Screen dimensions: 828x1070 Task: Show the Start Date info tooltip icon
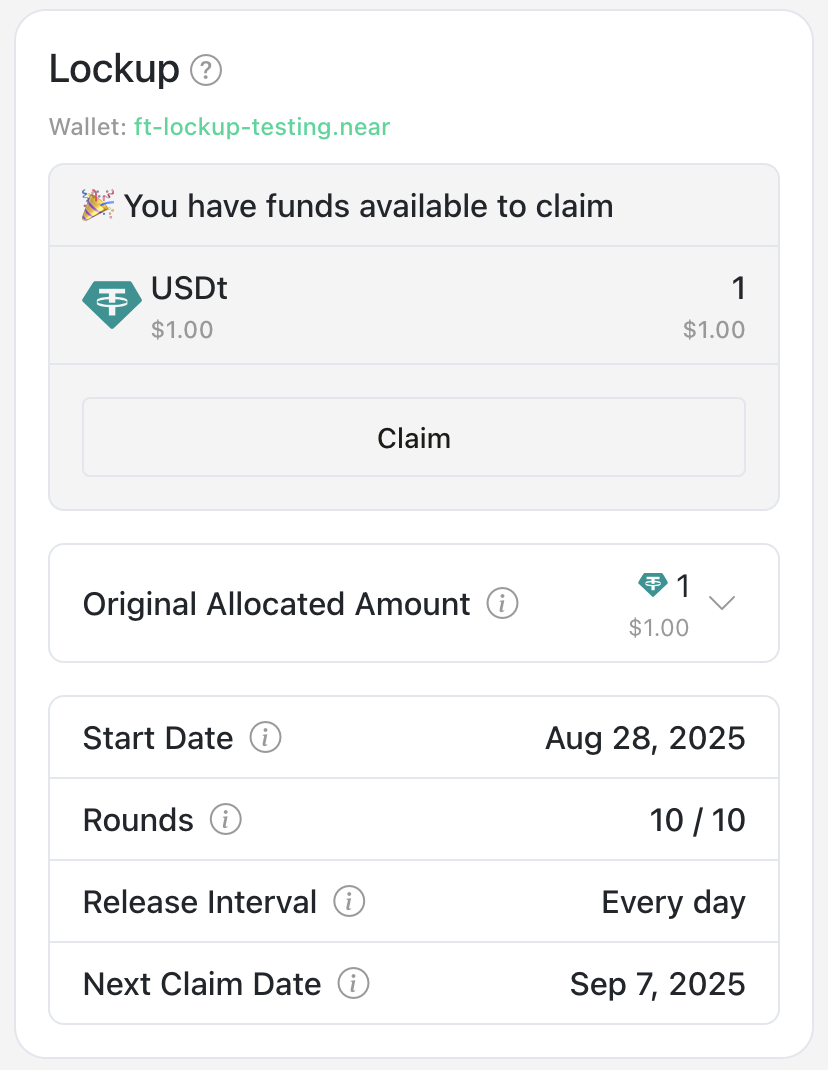(265, 738)
